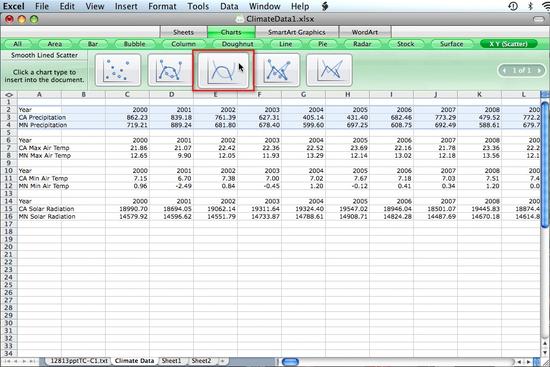Click the Bluetooth status icon

(530, 6)
